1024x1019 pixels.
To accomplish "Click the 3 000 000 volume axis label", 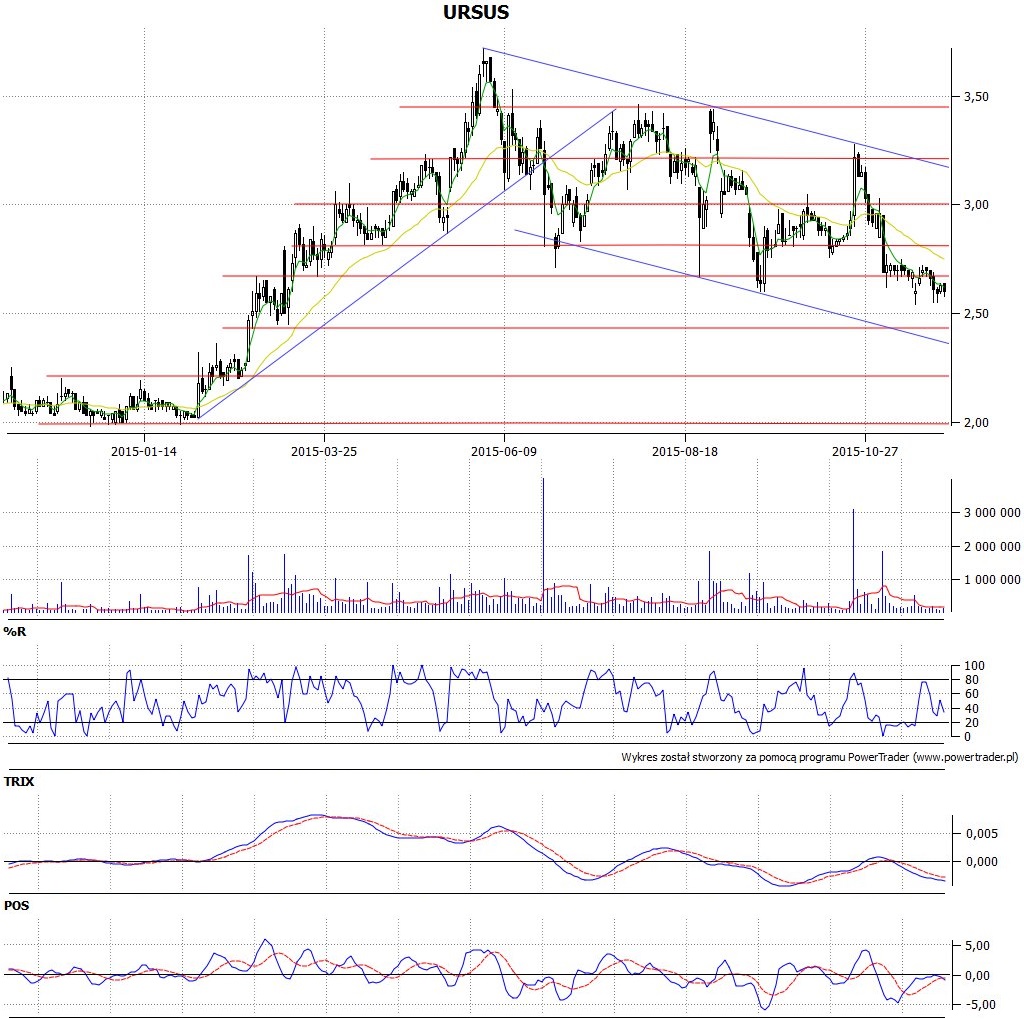I will click(992, 513).
